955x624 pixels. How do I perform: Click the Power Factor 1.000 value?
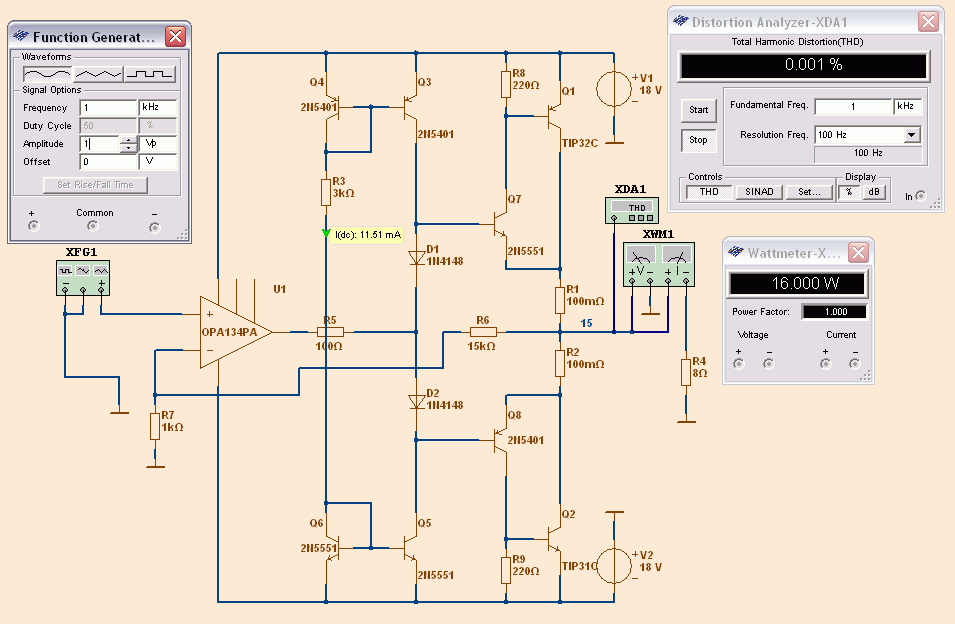[835, 312]
